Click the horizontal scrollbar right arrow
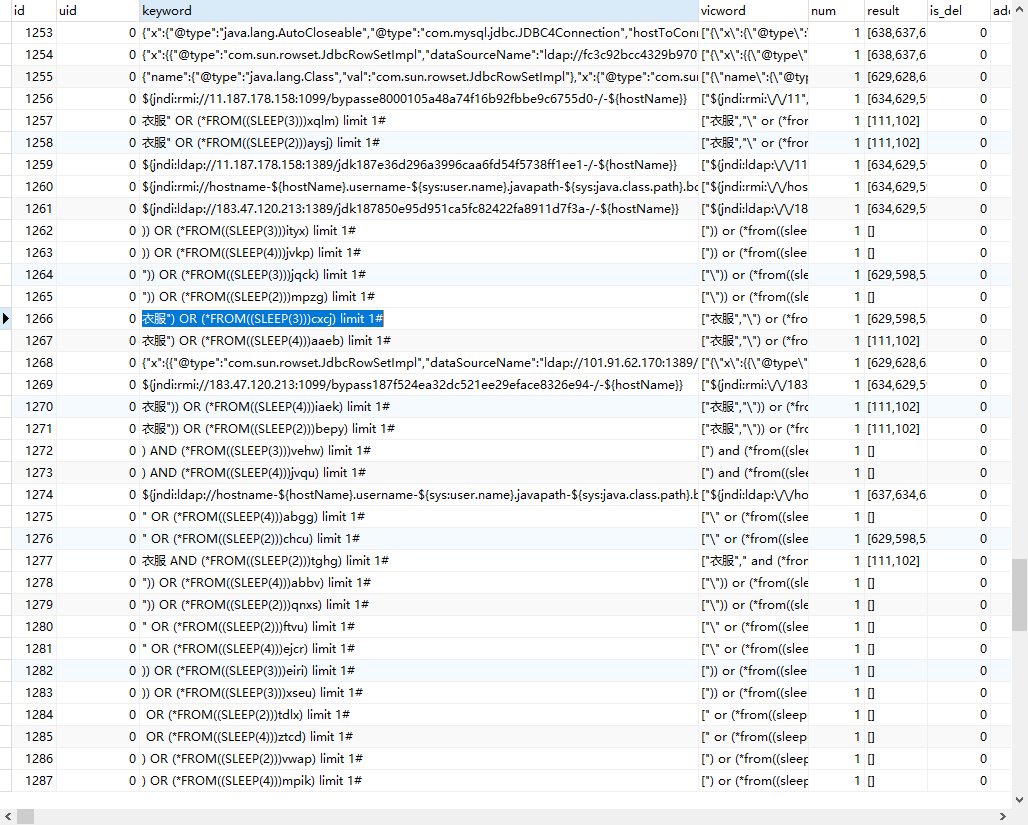1028x825 pixels. tap(1003, 816)
